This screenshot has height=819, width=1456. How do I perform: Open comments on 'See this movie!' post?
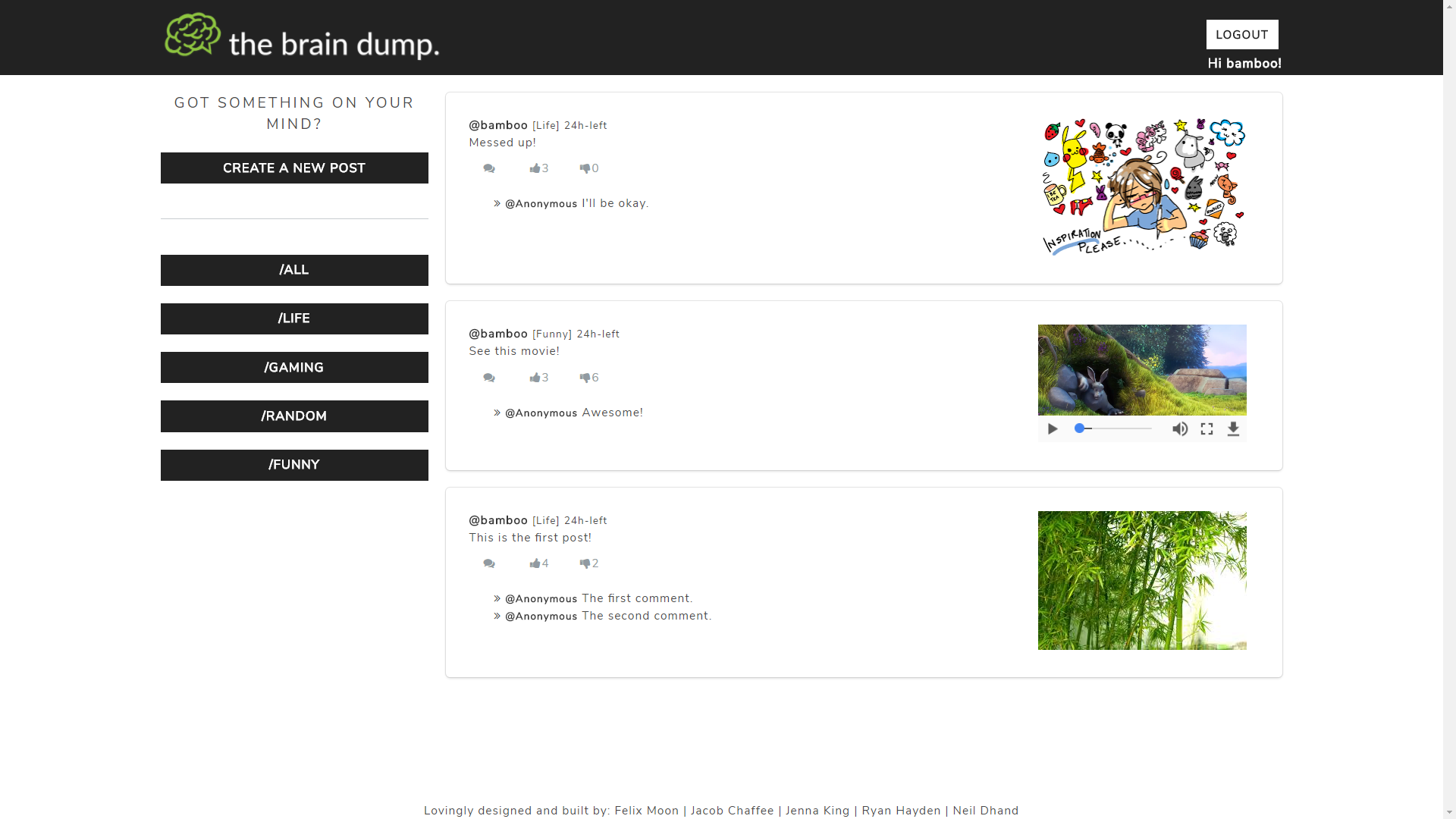[x=489, y=378]
